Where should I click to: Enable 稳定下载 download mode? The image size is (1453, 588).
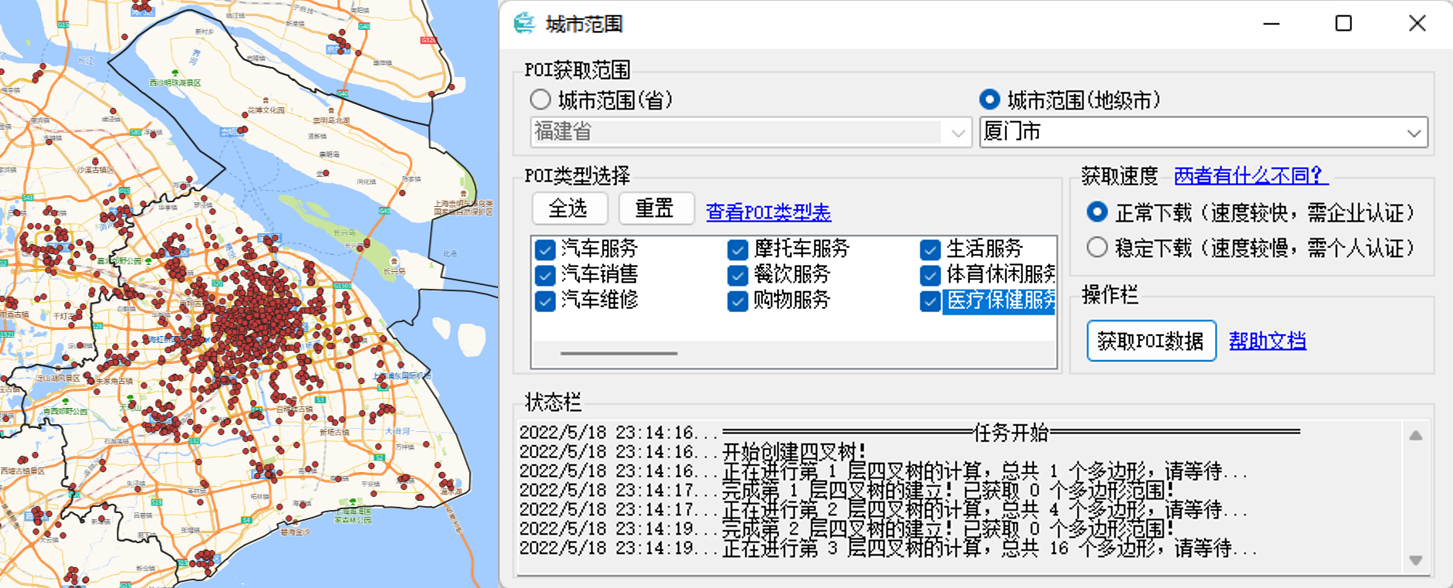coord(1097,247)
